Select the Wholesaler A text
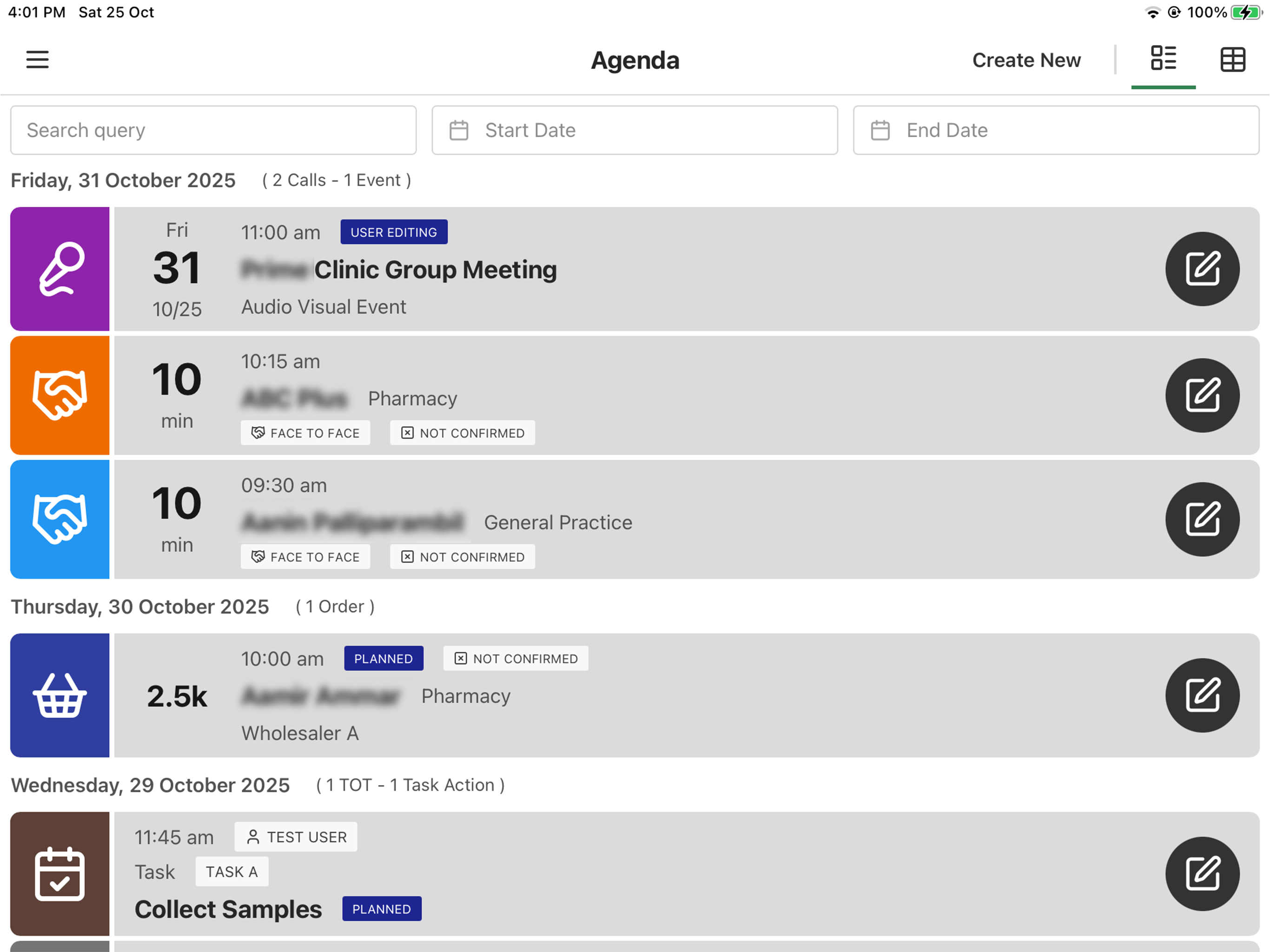 coord(300,733)
